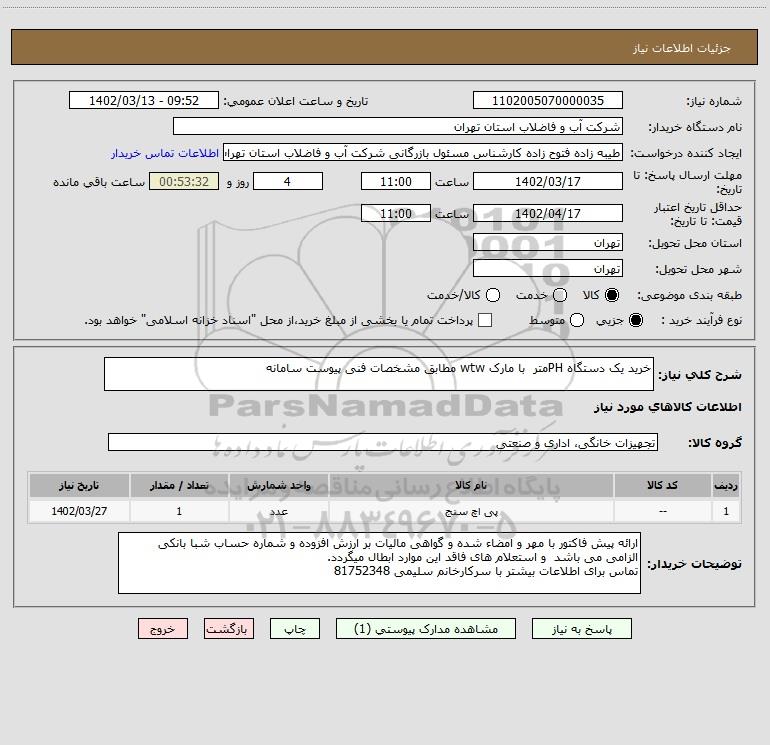Click the پی اچ سنج item cell

tap(471, 511)
